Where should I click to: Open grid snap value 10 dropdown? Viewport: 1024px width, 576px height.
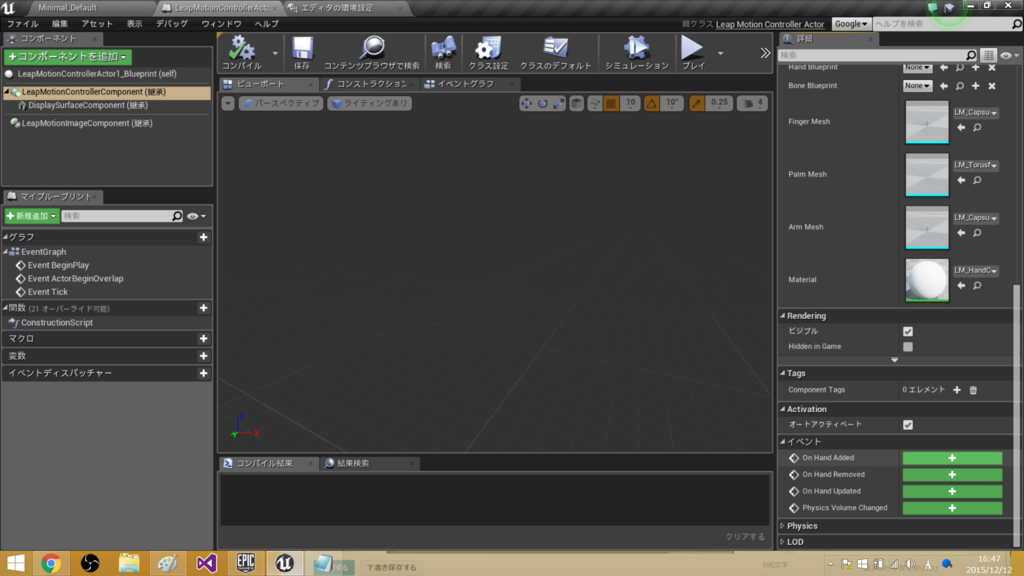[630, 103]
